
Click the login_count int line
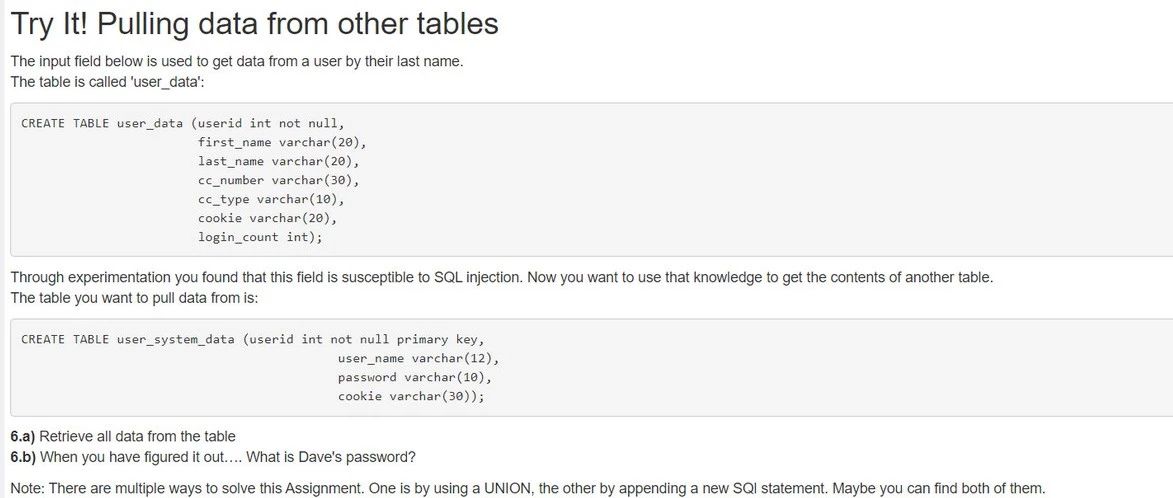pos(260,237)
